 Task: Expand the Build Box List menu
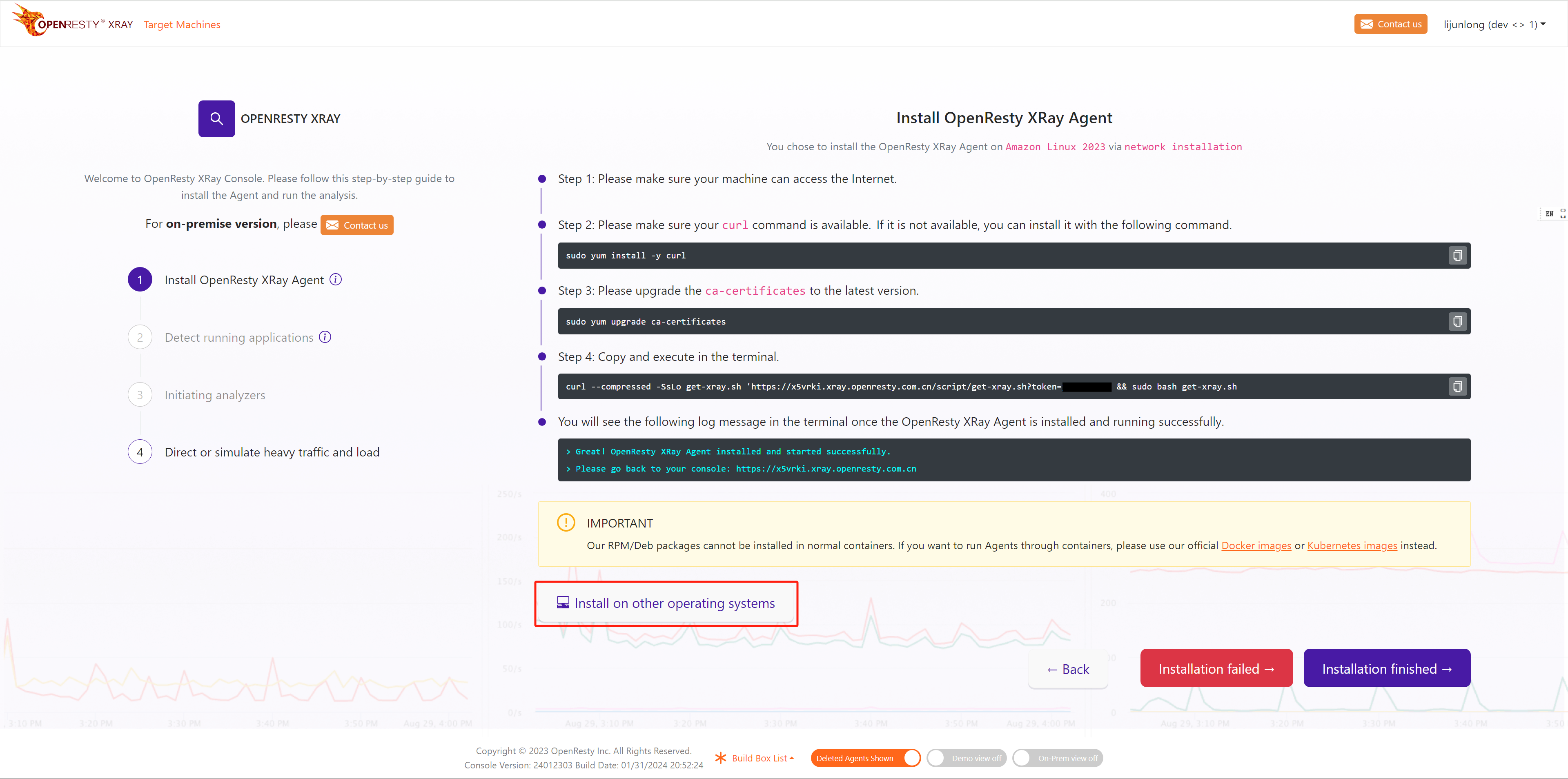[763, 758]
